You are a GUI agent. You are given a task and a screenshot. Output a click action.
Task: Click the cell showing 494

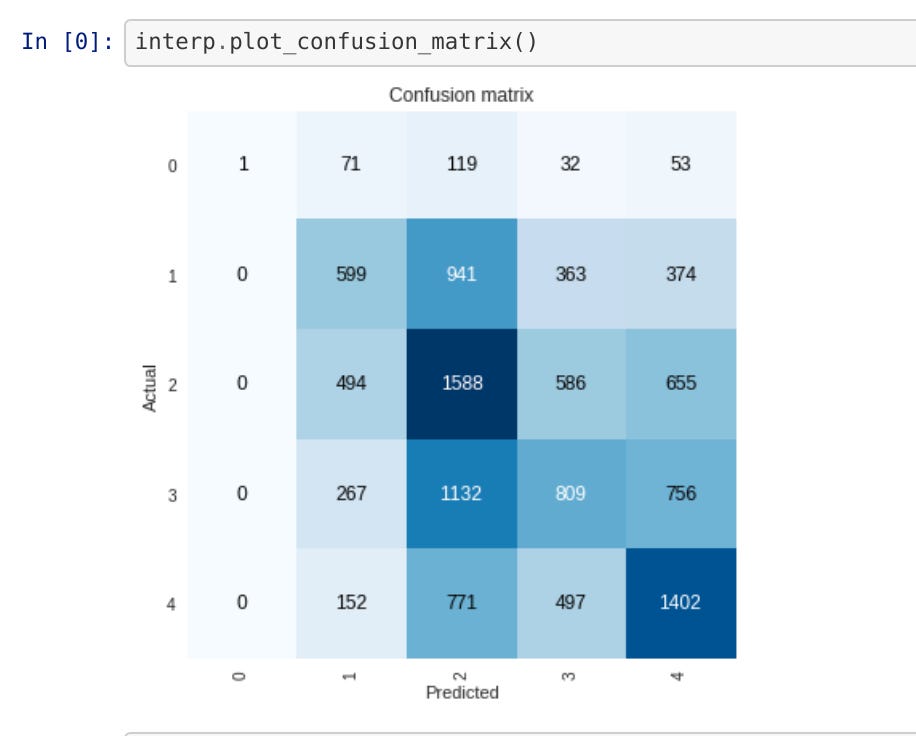point(352,384)
